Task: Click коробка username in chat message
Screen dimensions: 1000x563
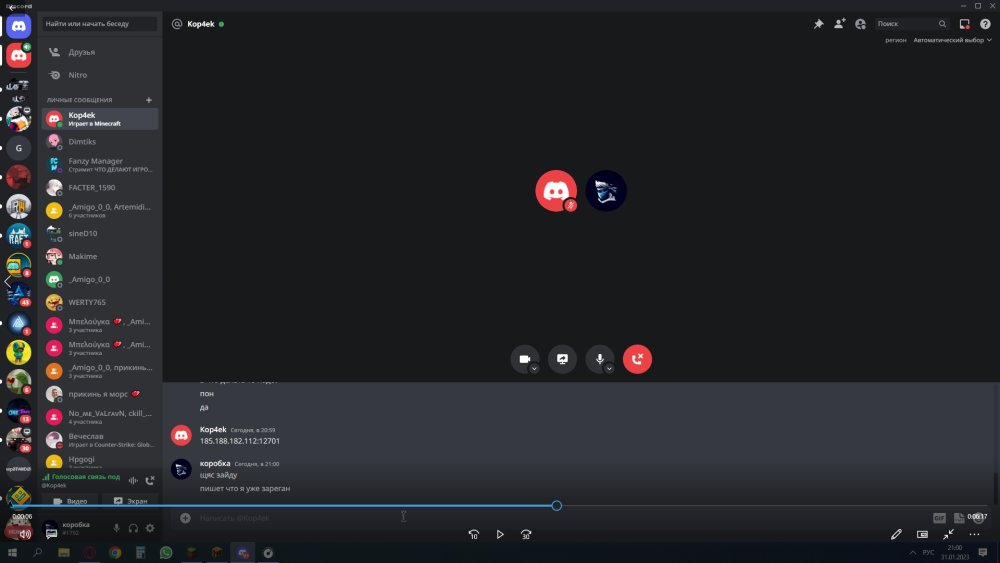Action: [x=215, y=464]
